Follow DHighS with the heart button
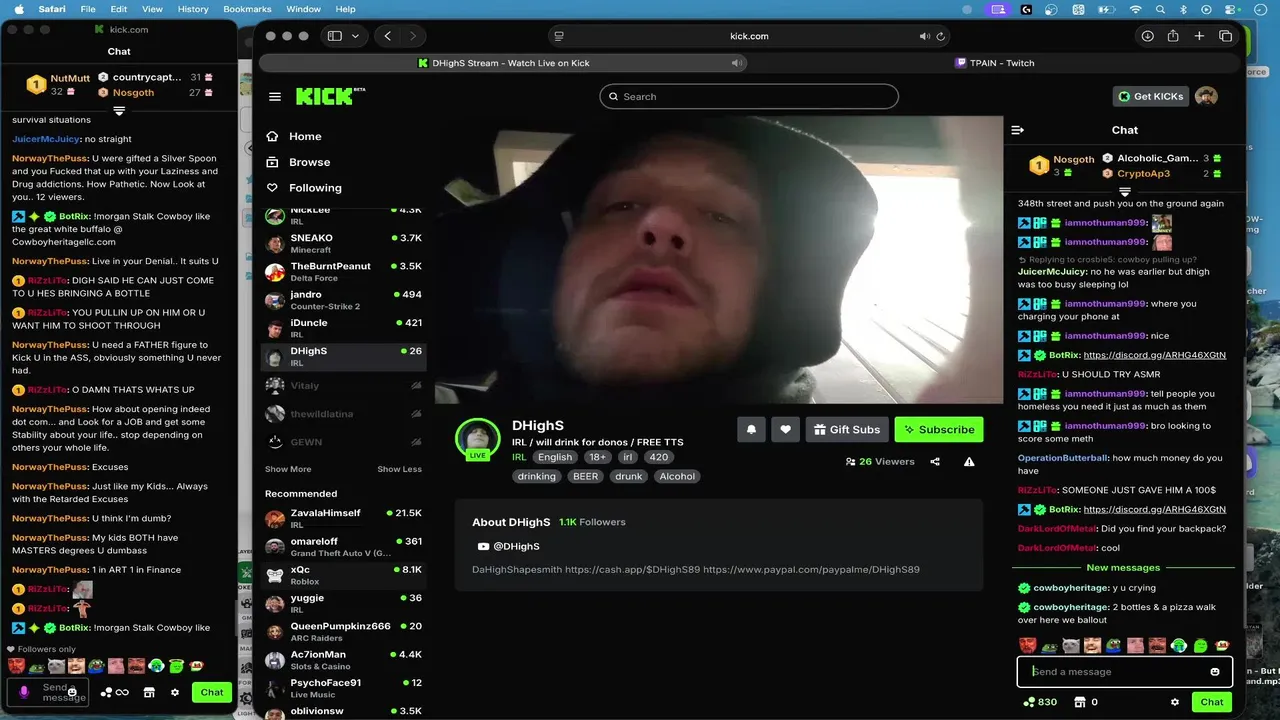Image resolution: width=1280 pixels, height=720 pixels. (x=785, y=430)
